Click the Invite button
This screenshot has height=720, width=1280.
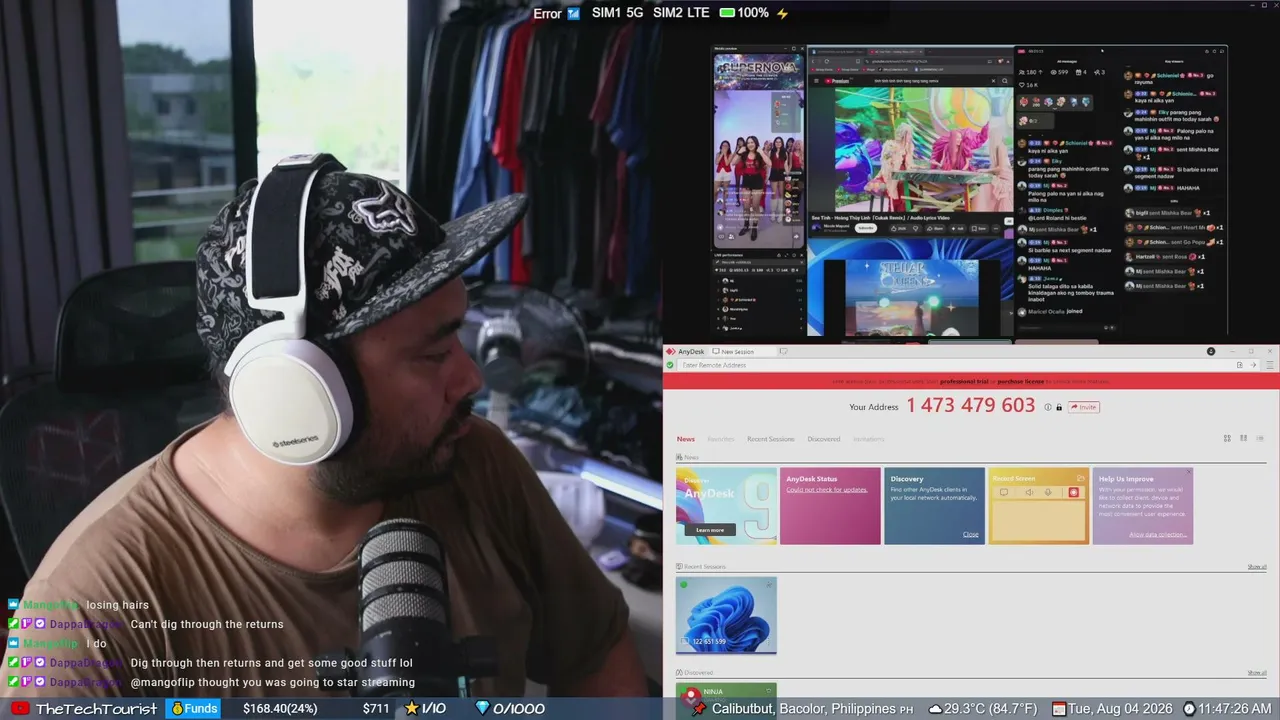tap(1084, 407)
